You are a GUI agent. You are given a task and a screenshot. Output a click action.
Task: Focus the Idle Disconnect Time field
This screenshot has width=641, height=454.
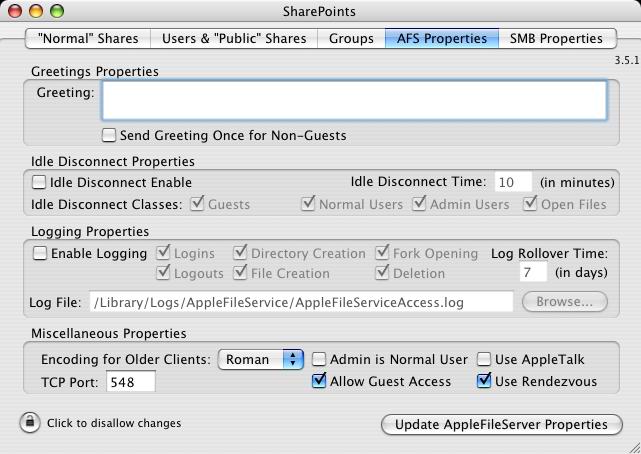tap(513, 182)
